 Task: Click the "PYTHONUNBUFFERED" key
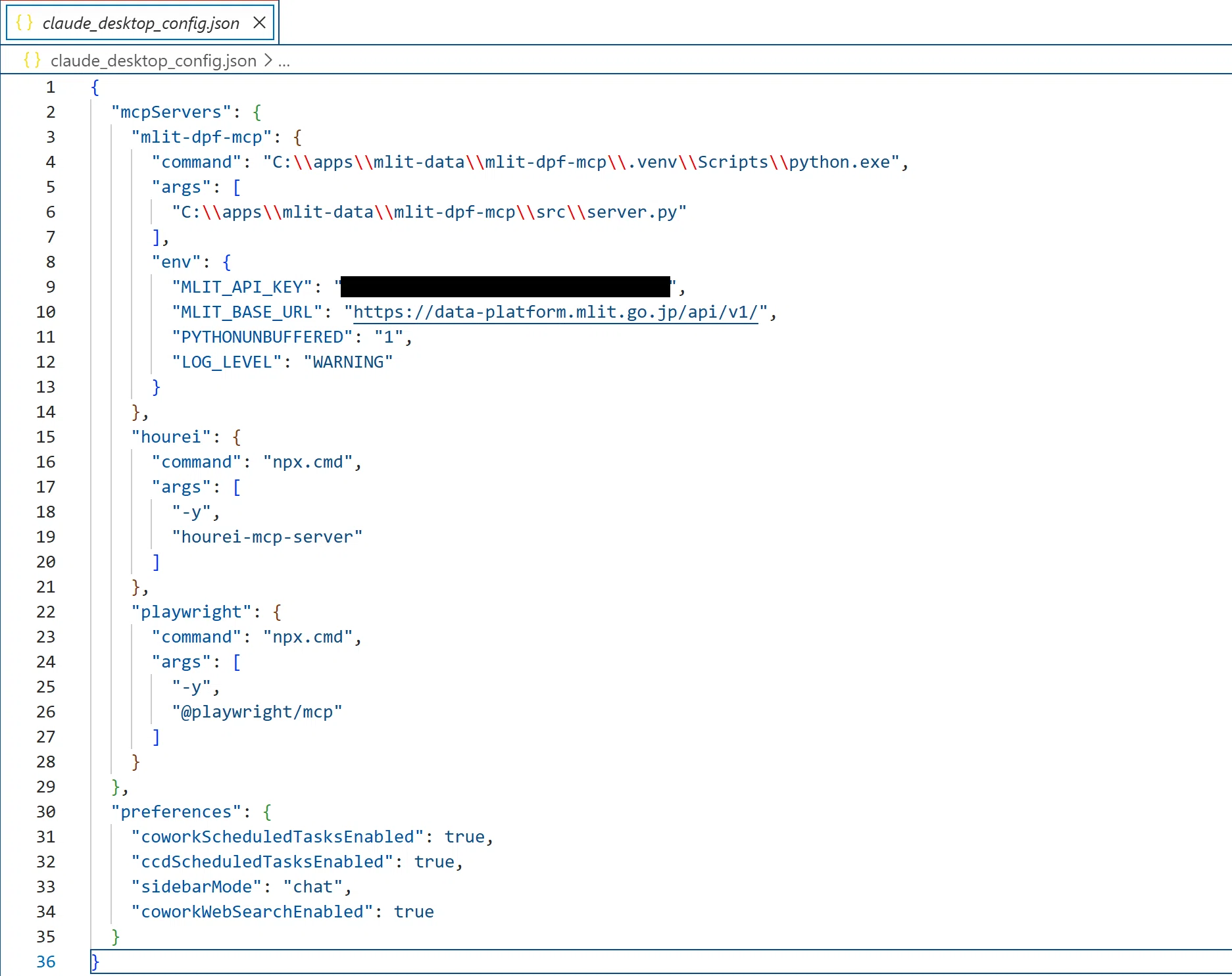(x=262, y=337)
